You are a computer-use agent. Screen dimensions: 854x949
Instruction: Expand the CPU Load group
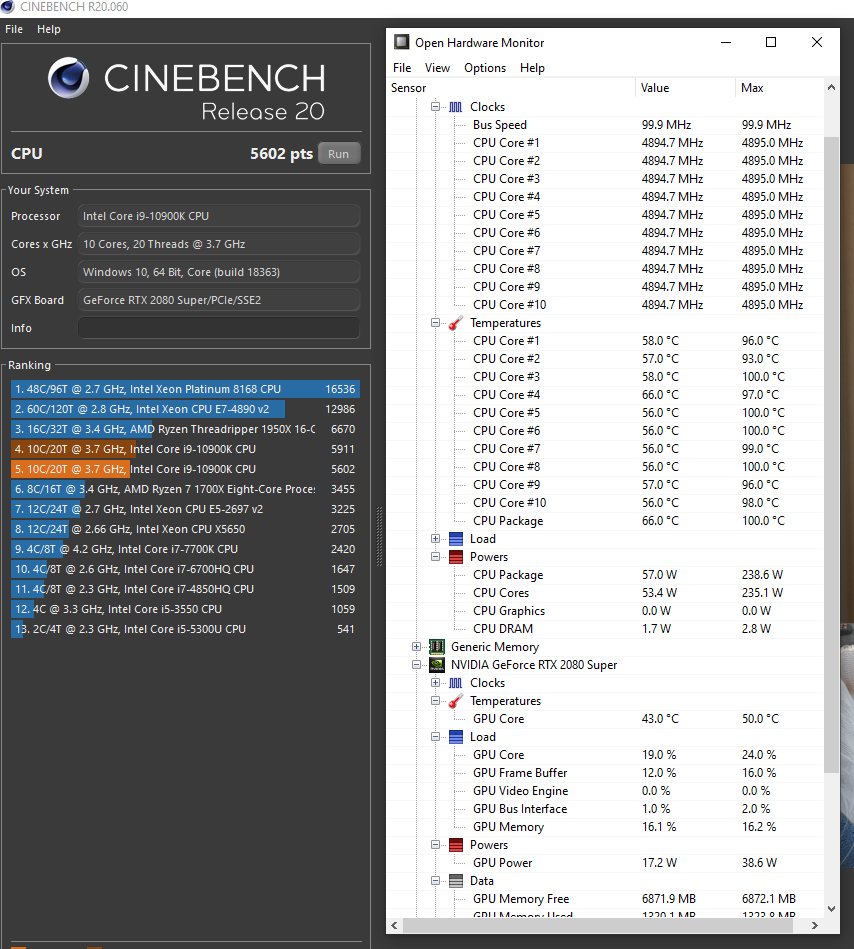click(x=435, y=539)
